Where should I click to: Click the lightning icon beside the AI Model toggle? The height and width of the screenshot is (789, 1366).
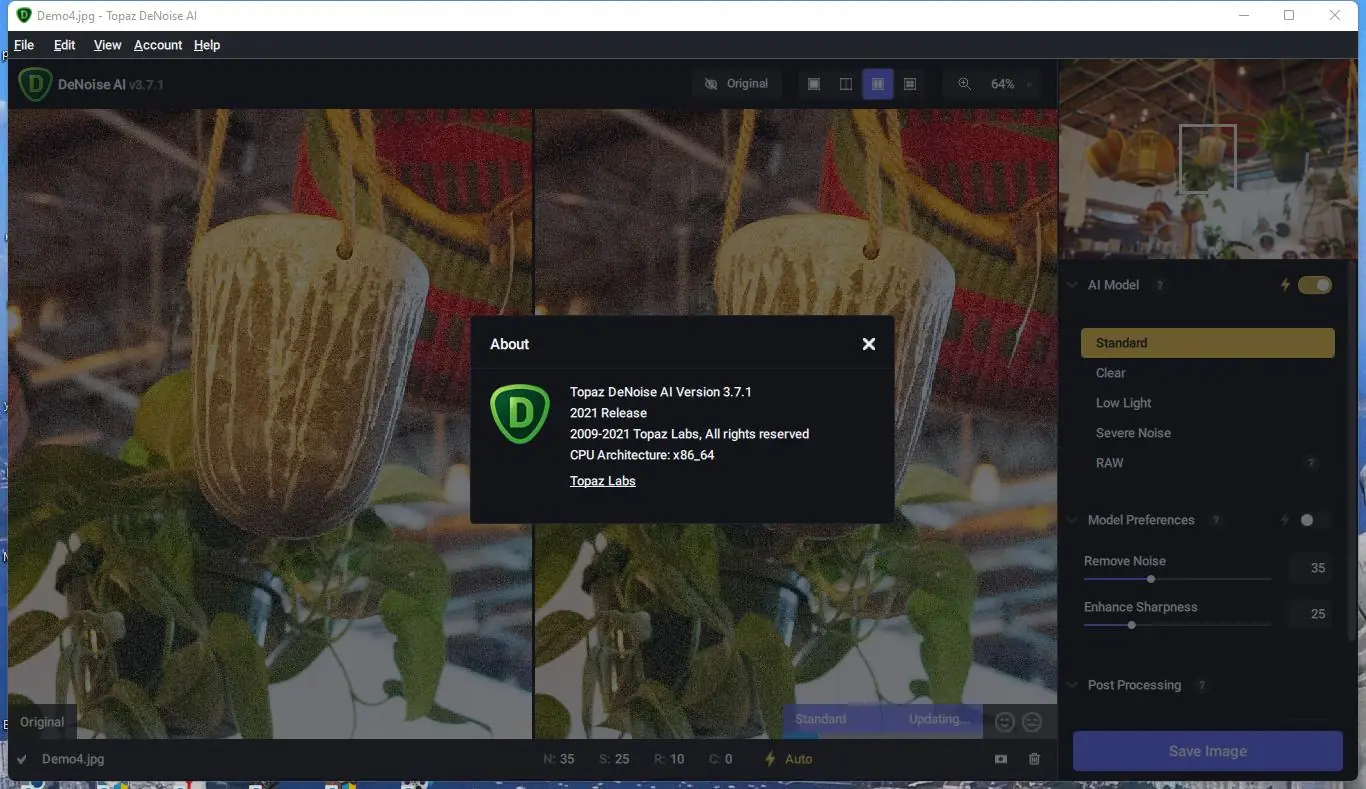click(x=1286, y=285)
